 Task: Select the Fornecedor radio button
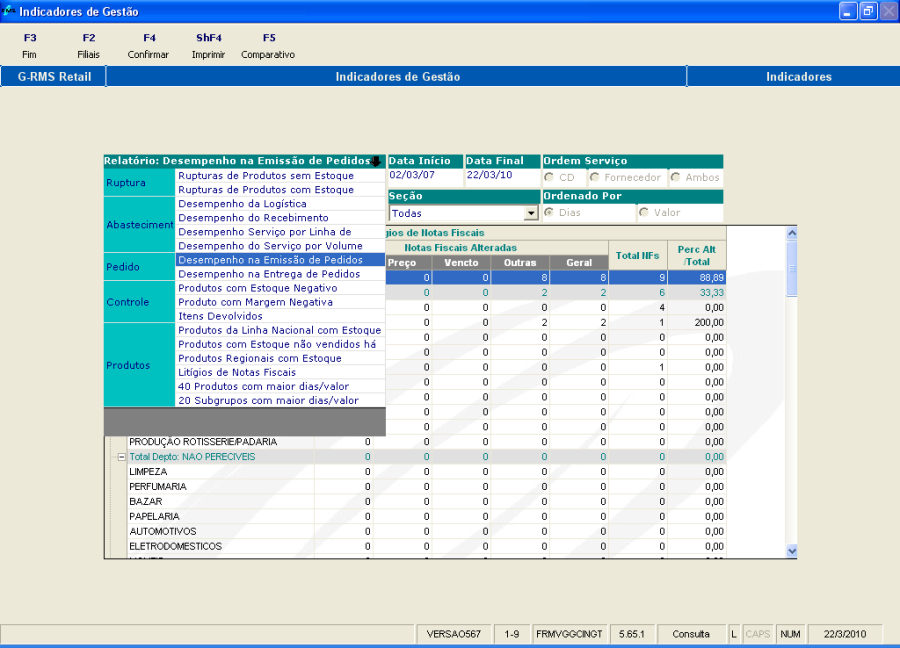[595, 178]
